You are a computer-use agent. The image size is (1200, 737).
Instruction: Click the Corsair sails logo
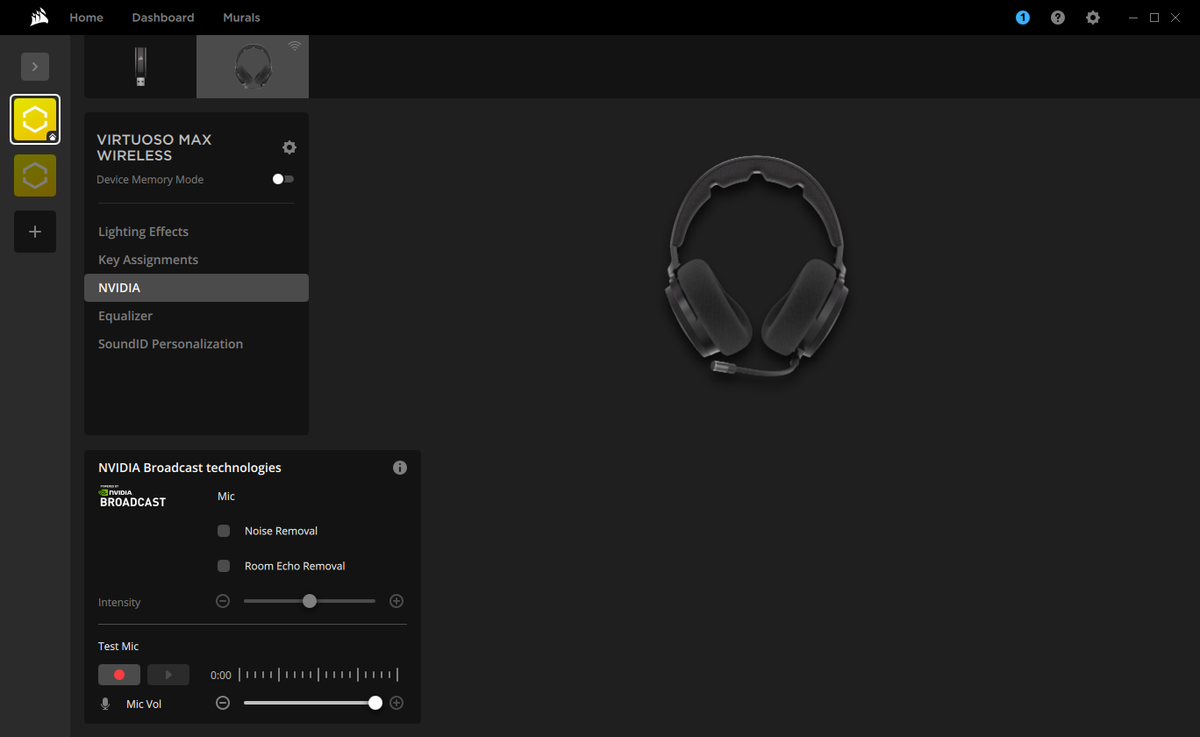pos(39,17)
